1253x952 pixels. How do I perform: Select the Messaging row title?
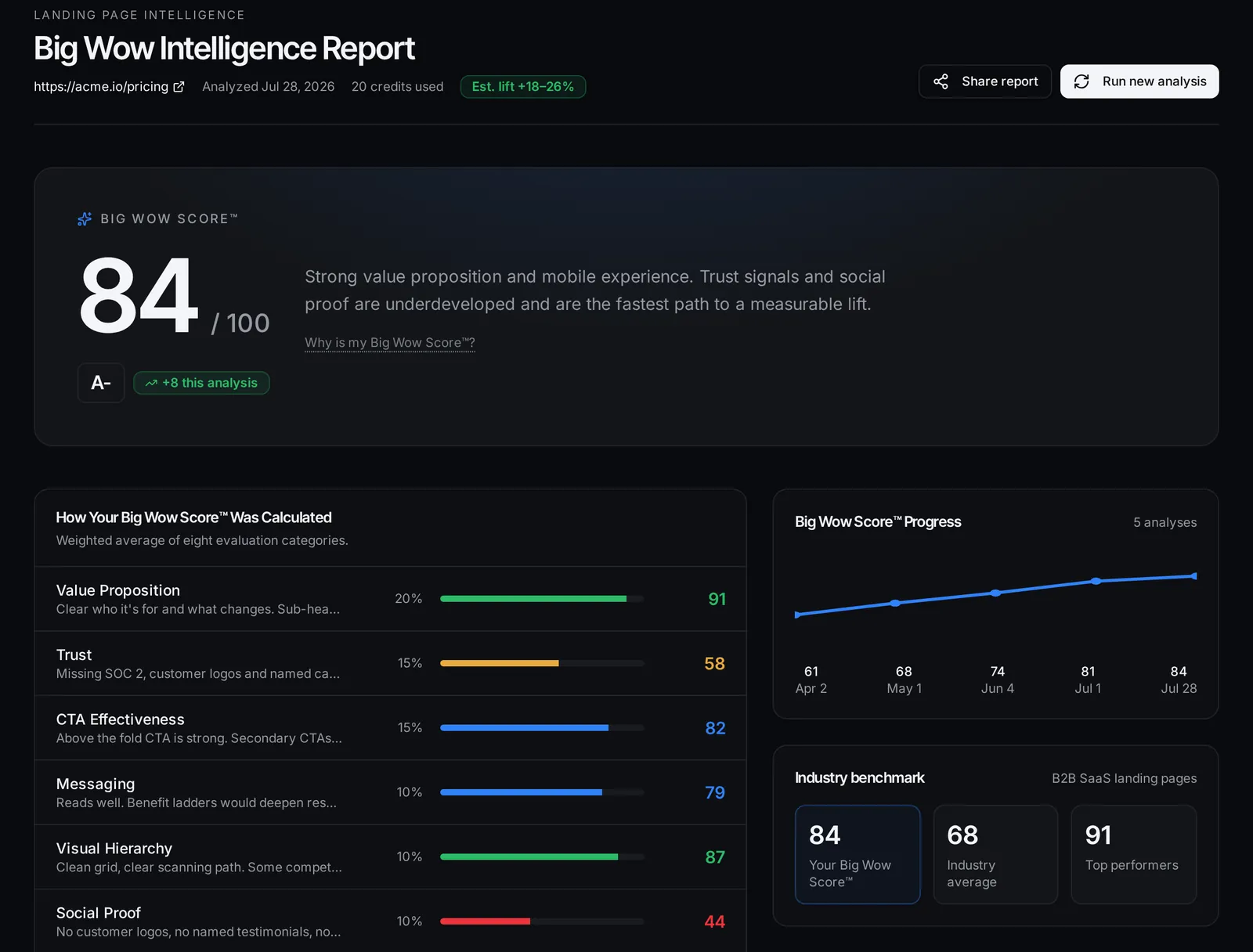tap(96, 784)
